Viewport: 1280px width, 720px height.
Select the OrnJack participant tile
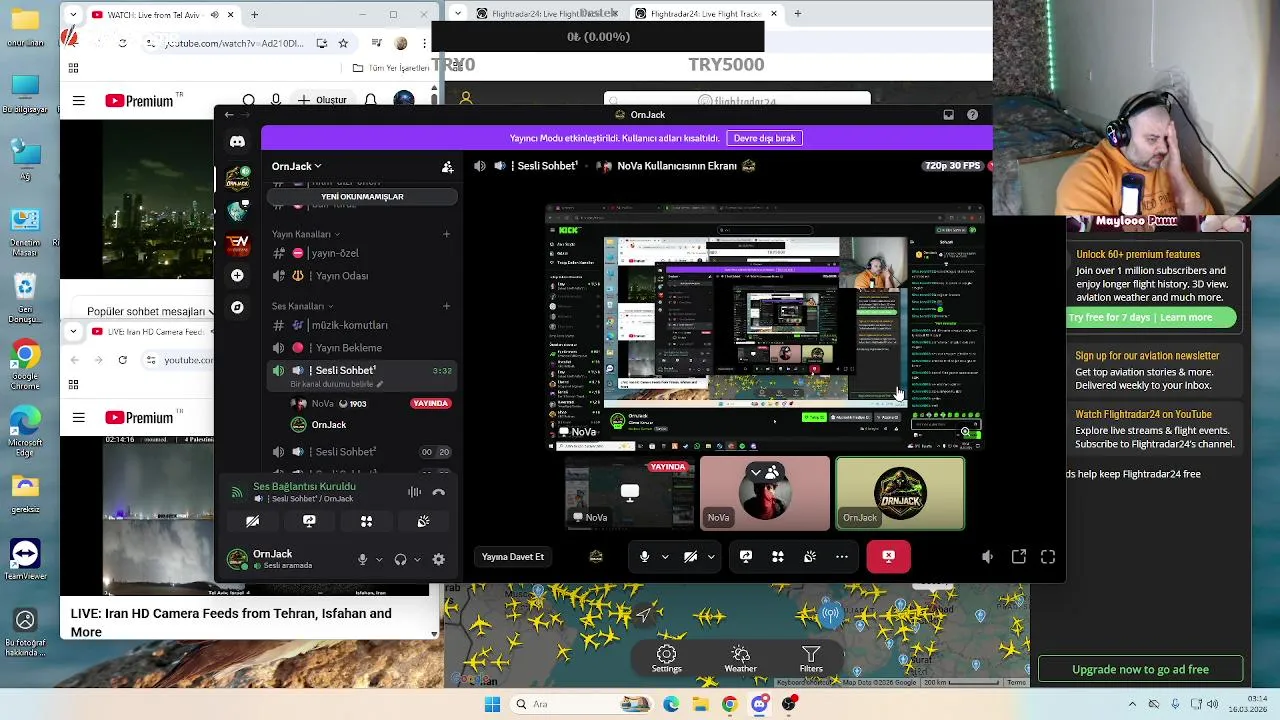coord(900,493)
